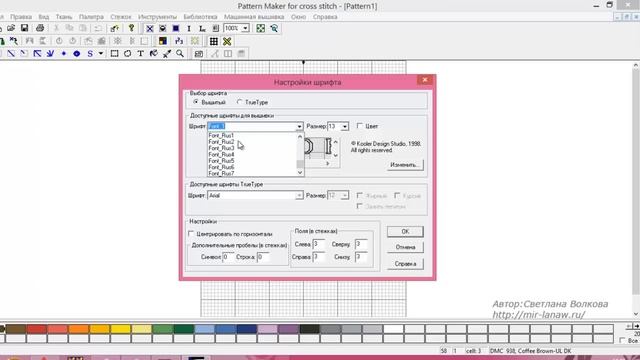This screenshot has height=360, width=640.
Task: Open help via the question mark icon
Action: click(131, 28)
